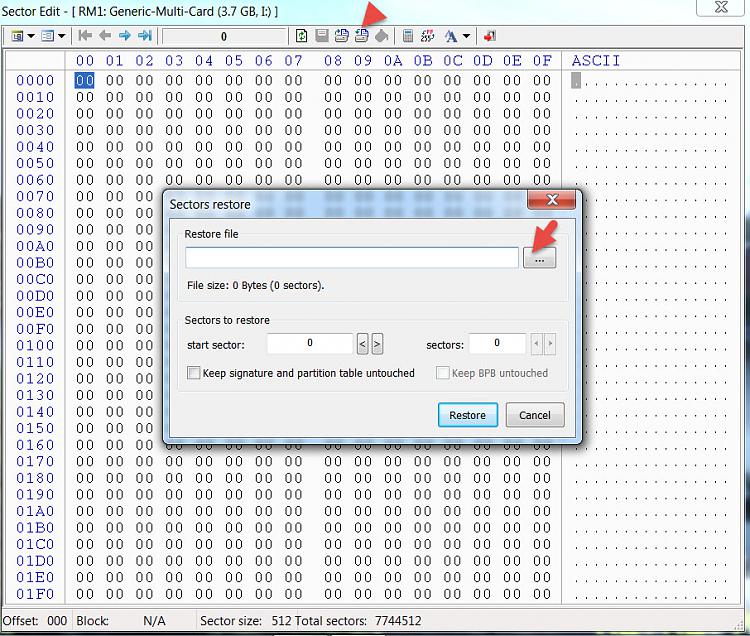The height and width of the screenshot is (636, 750).
Task: Click 'File size: 0 Bytes (0 sectors).' text
Action: pos(255,285)
